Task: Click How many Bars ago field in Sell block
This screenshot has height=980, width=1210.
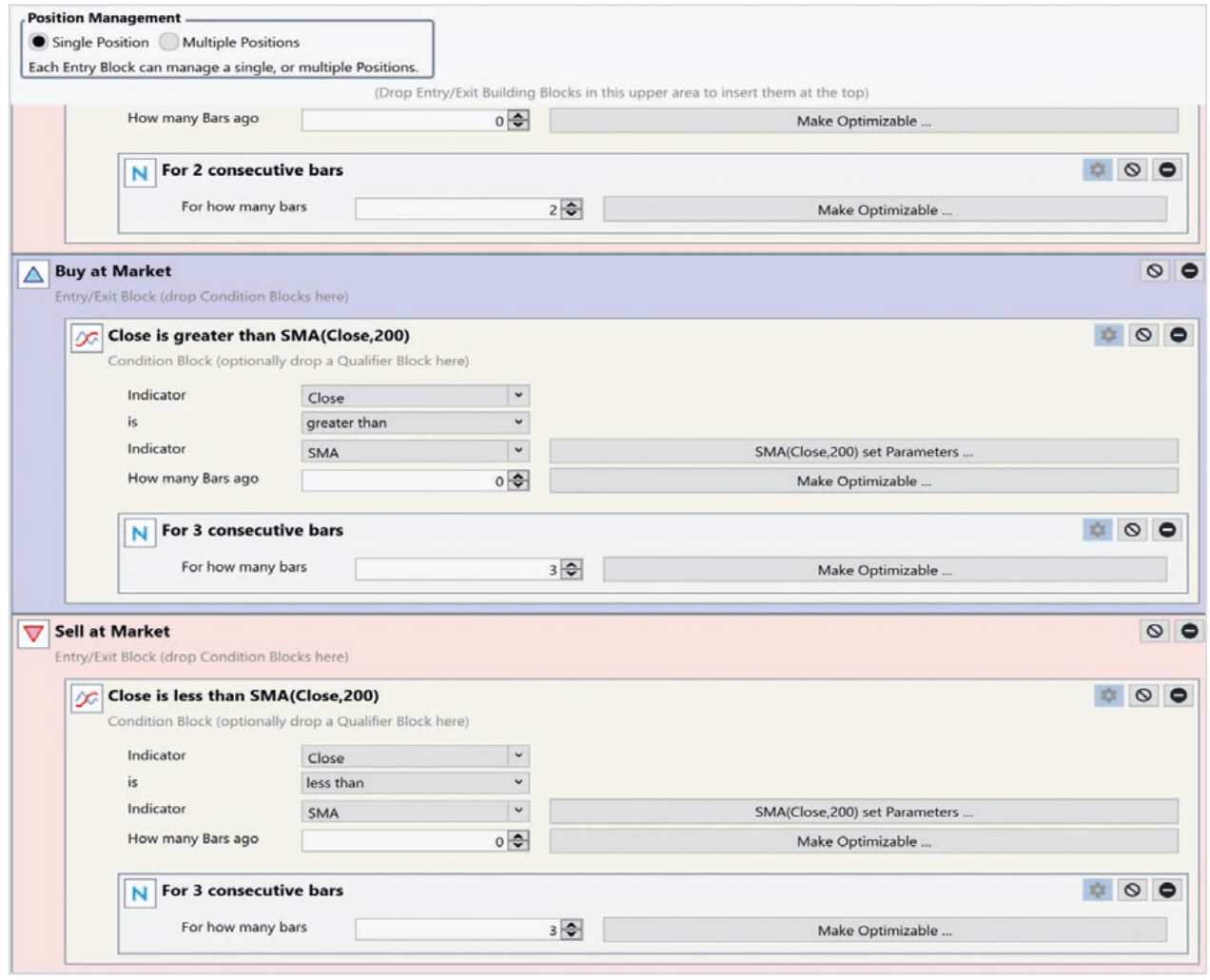Action: coord(404,841)
